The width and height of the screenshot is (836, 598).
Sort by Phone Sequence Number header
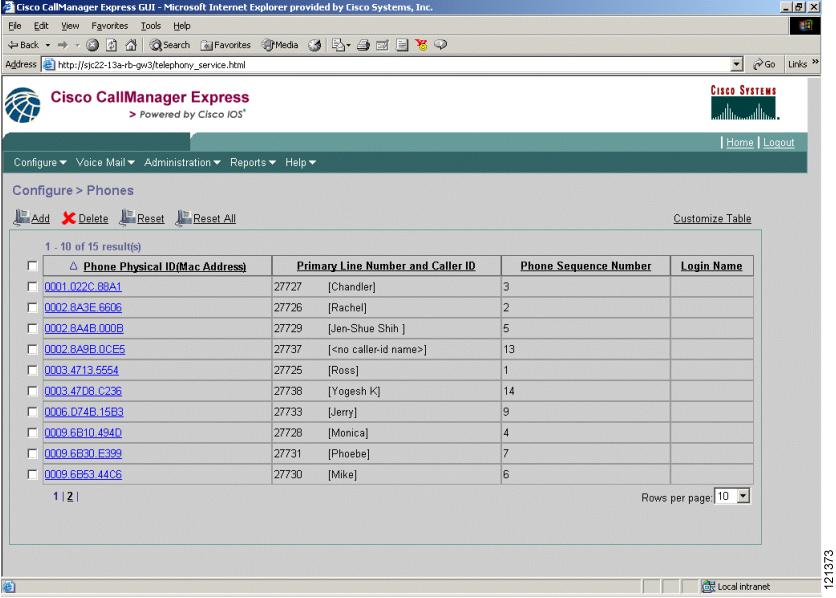[x=585, y=265]
